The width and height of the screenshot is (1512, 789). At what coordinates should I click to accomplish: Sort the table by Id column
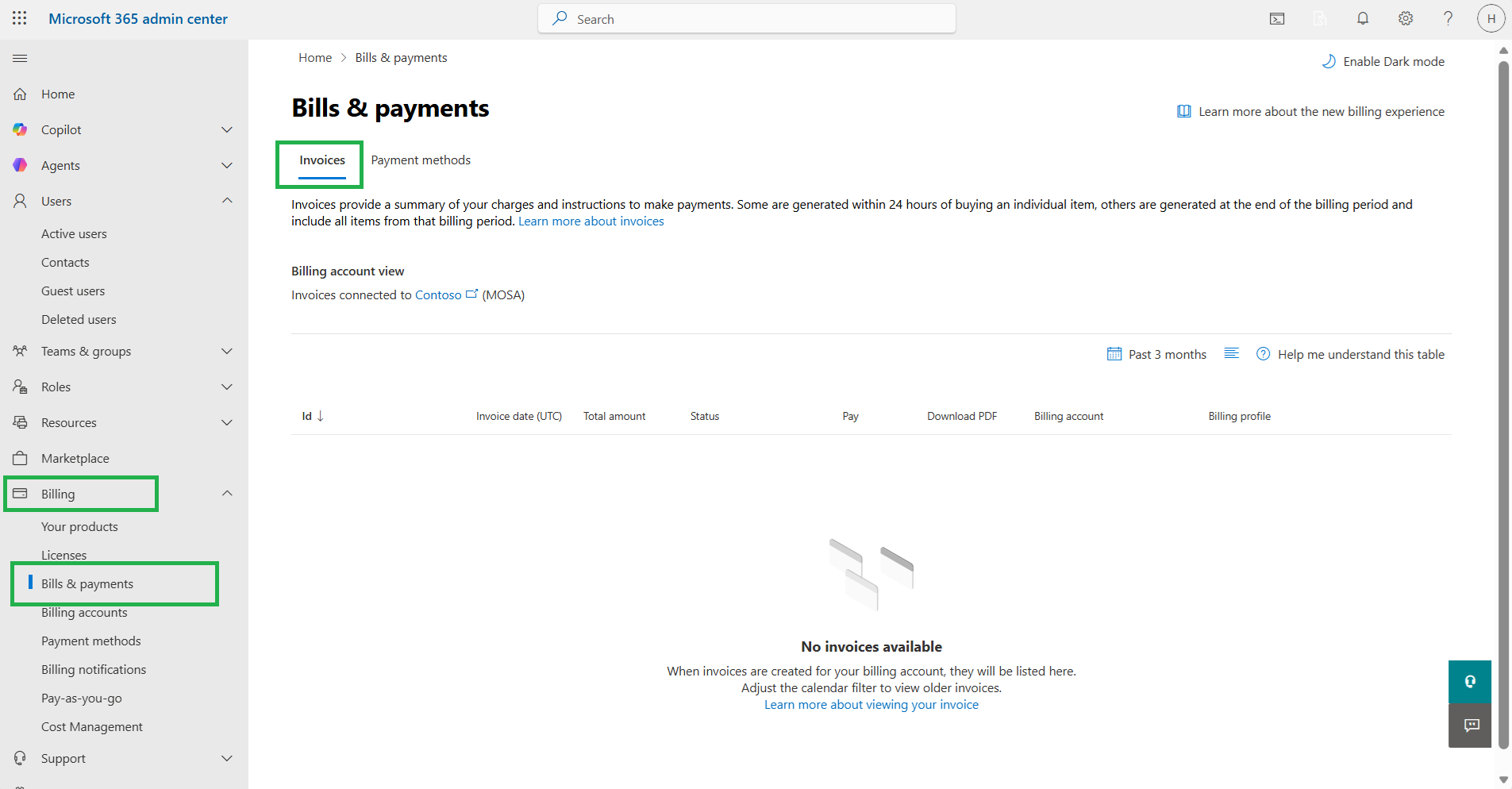[313, 416]
